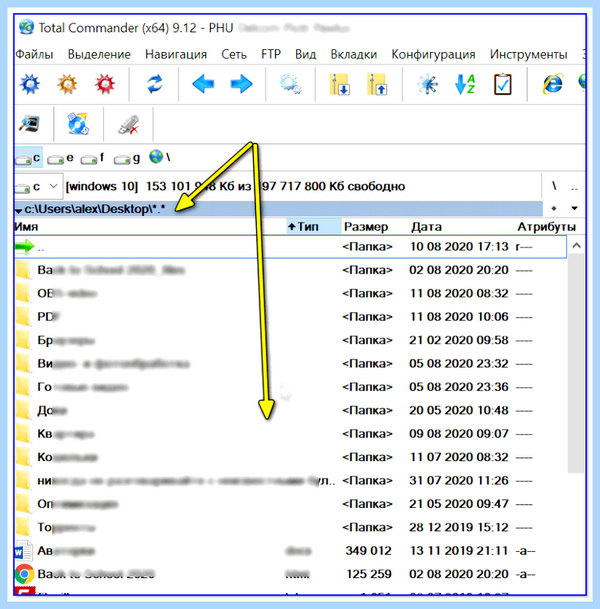Viewport: 600px width, 609px height.
Task: Select the folder starting with 'ни'
Action: pos(290,480)
